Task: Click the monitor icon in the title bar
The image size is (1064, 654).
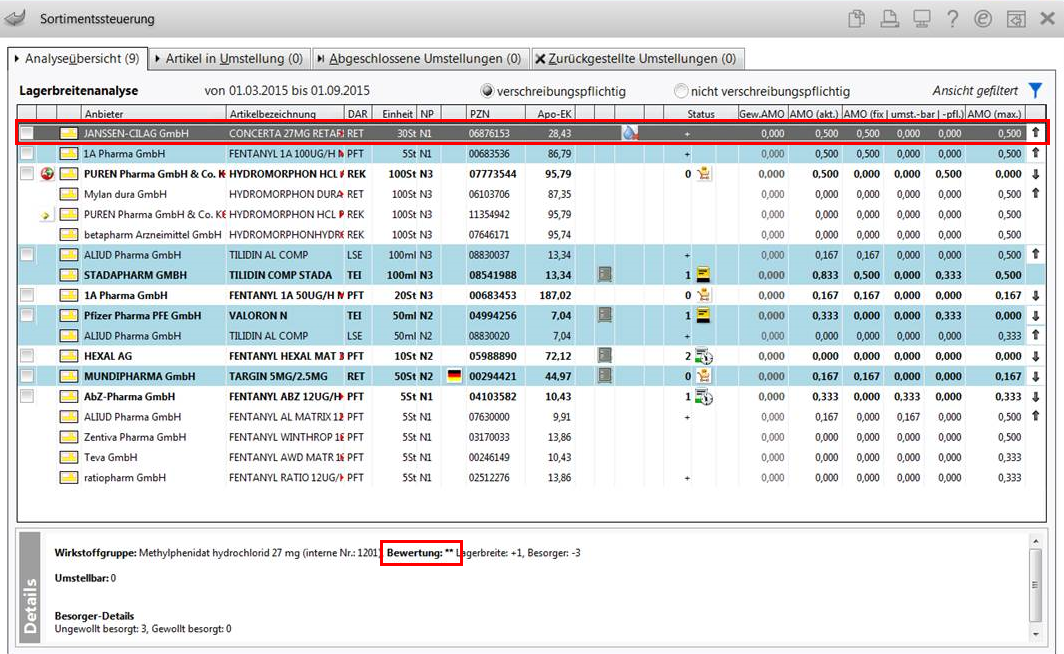Action: 921,18
